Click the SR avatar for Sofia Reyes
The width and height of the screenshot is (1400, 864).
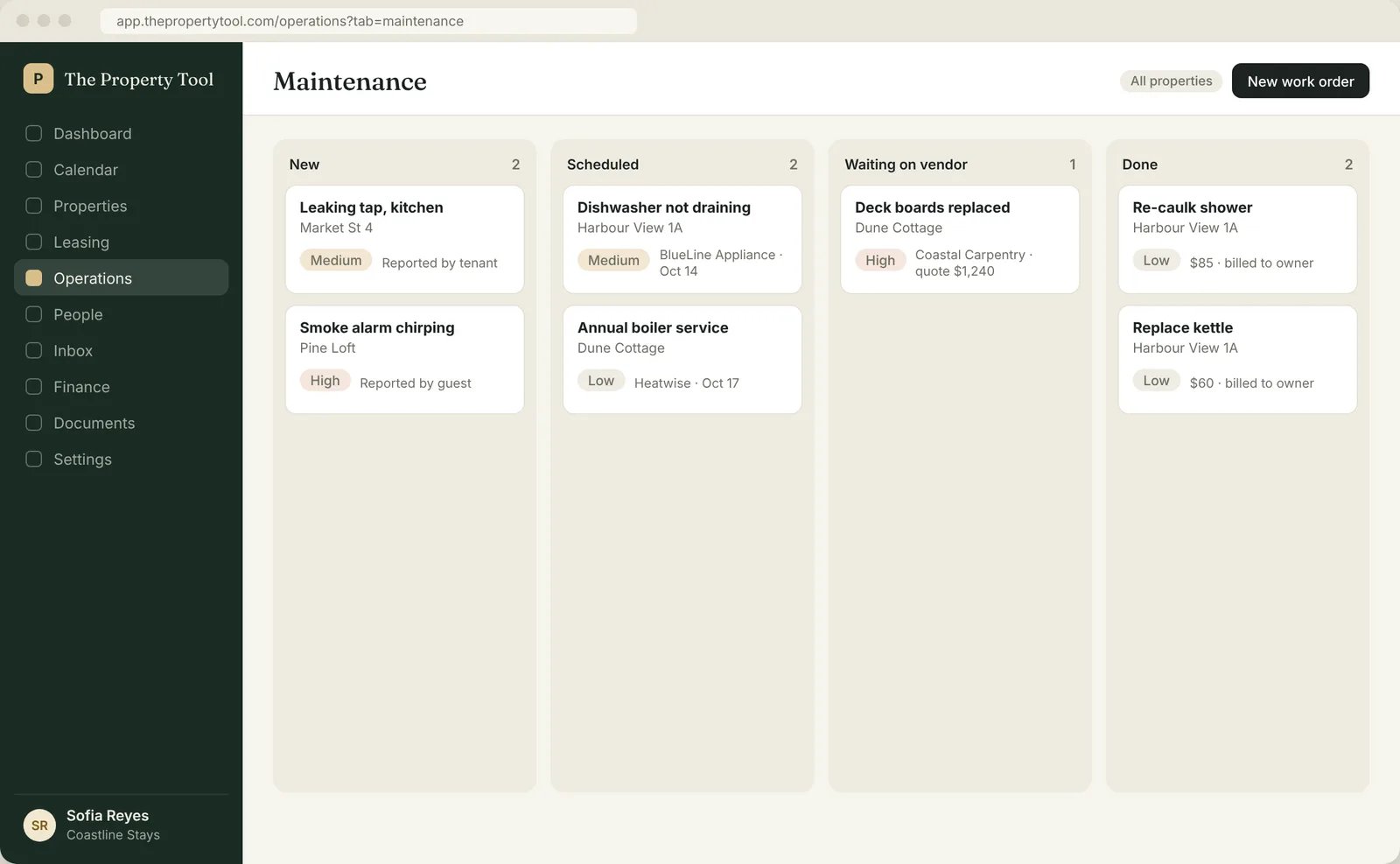pyautogui.click(x=39, y=825)
